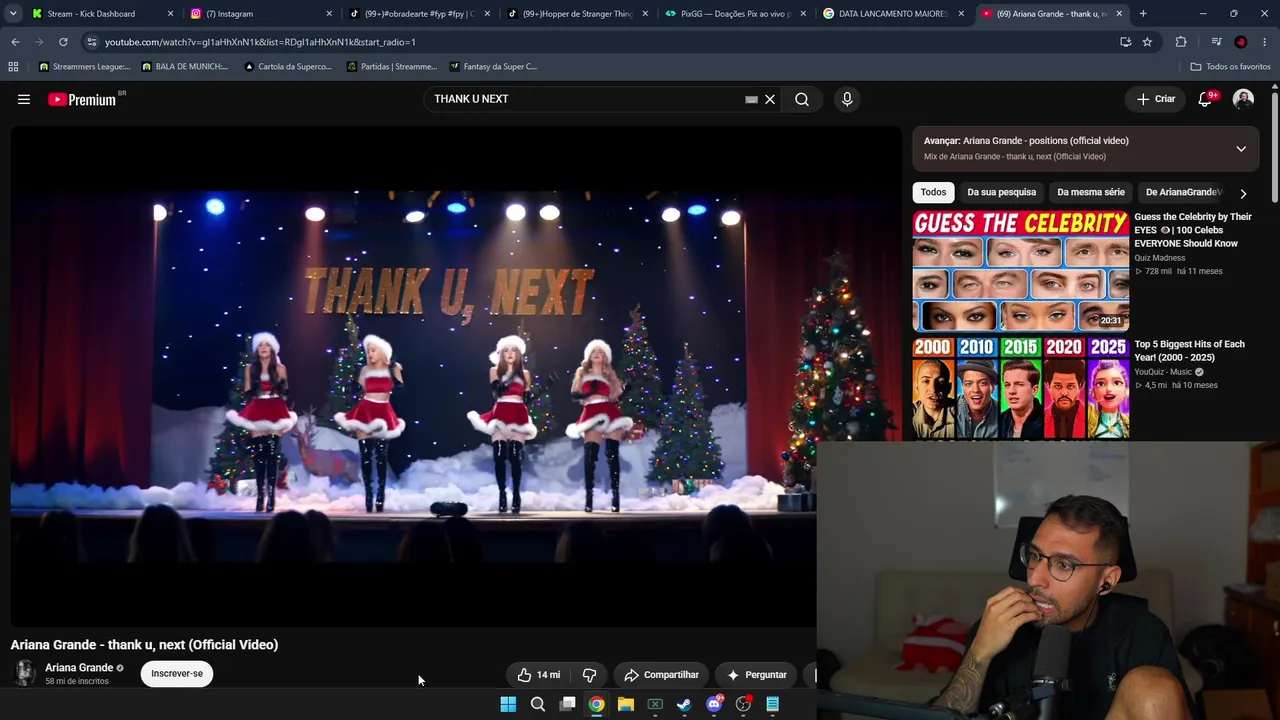Open Guess the Celebrity video thumbnail
The width and height of the screenshot is (1280, 720).
pos(1021,271)
